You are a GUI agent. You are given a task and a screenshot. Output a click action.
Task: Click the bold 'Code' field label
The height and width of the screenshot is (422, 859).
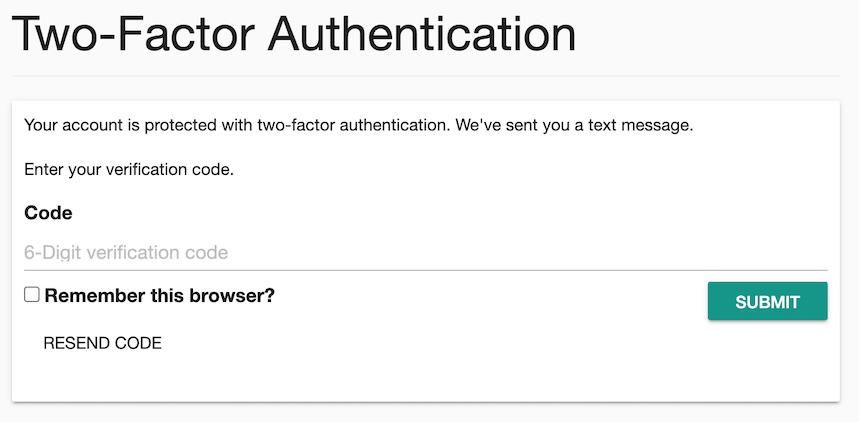click(48, 213)
